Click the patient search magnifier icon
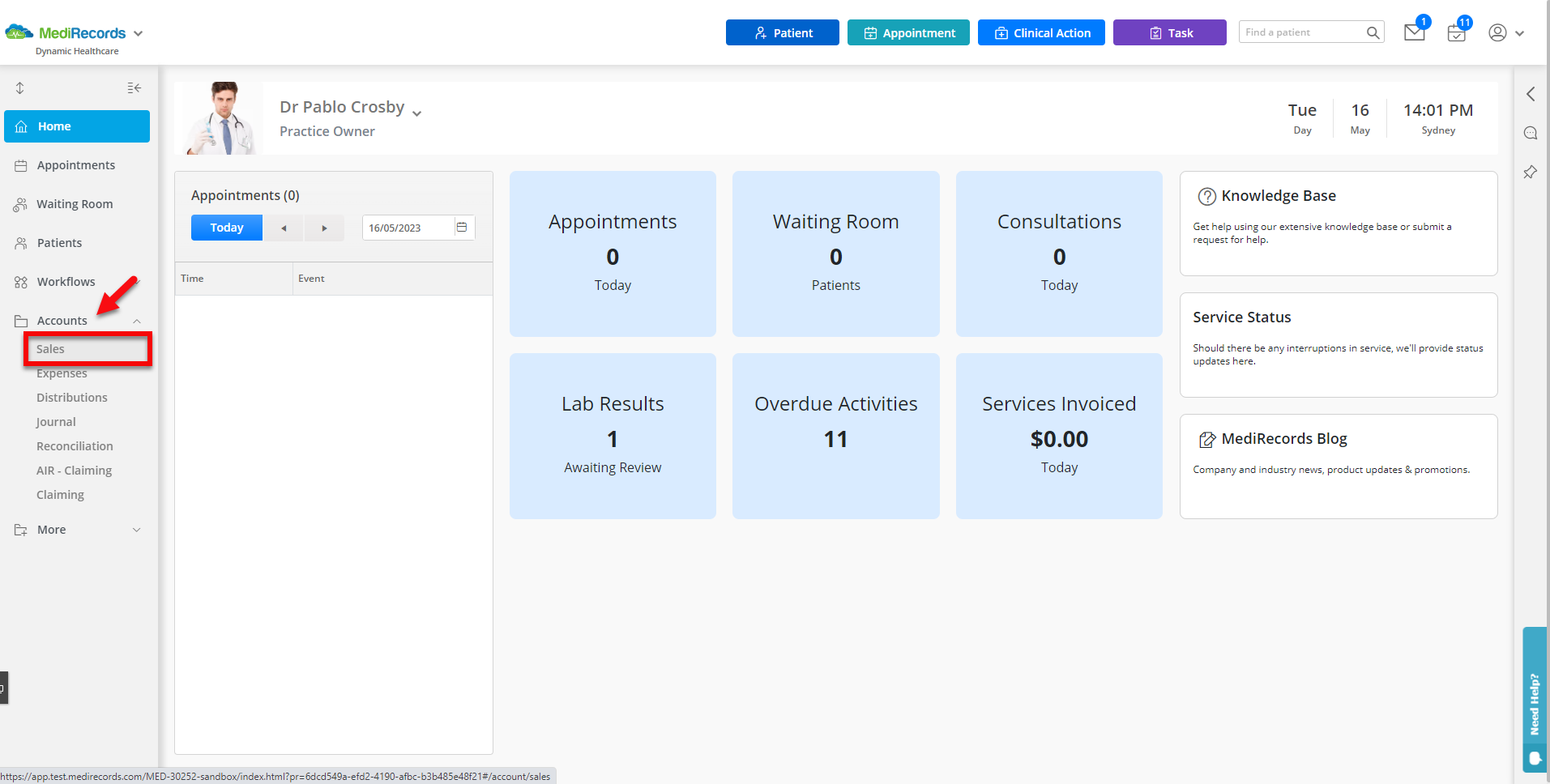This screenshot has height=784, width=1550. pyautogui.click(x=1373, y=32)
